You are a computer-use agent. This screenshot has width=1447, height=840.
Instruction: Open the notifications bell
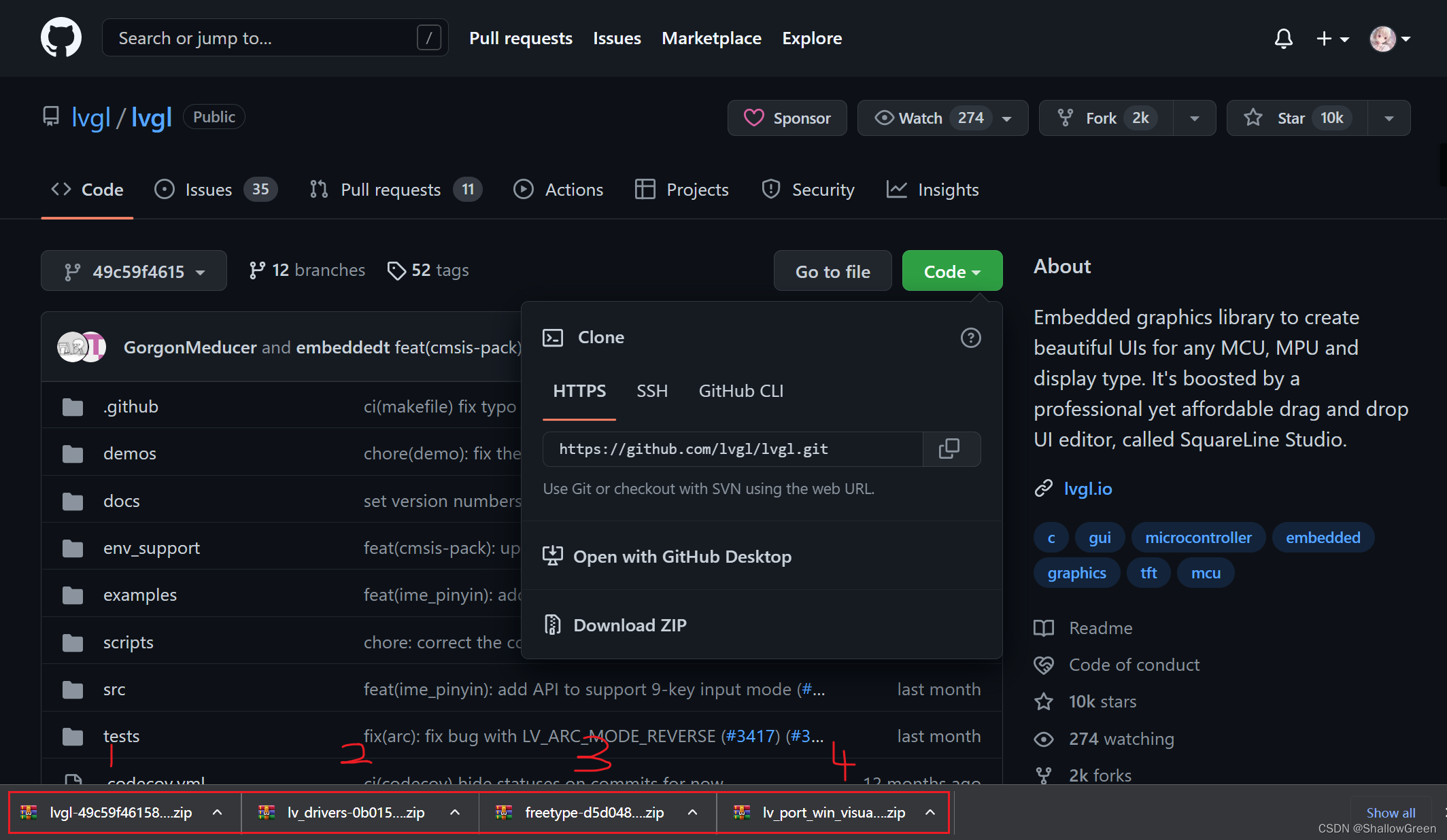(1283, 39)
